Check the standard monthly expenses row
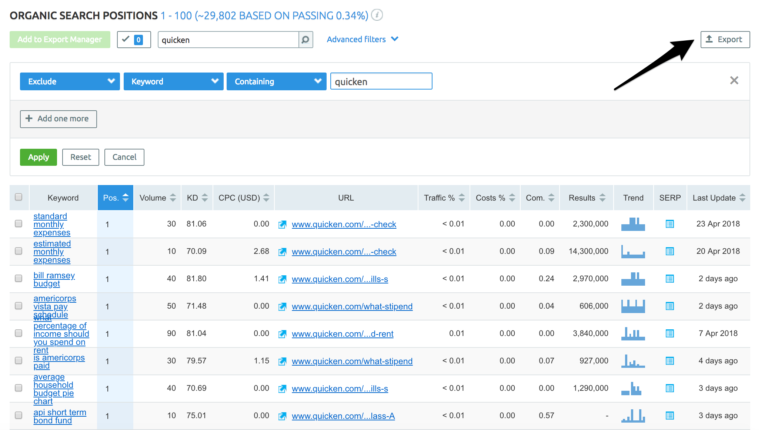Screen dimensions: 768x430 tap(19, 223)
